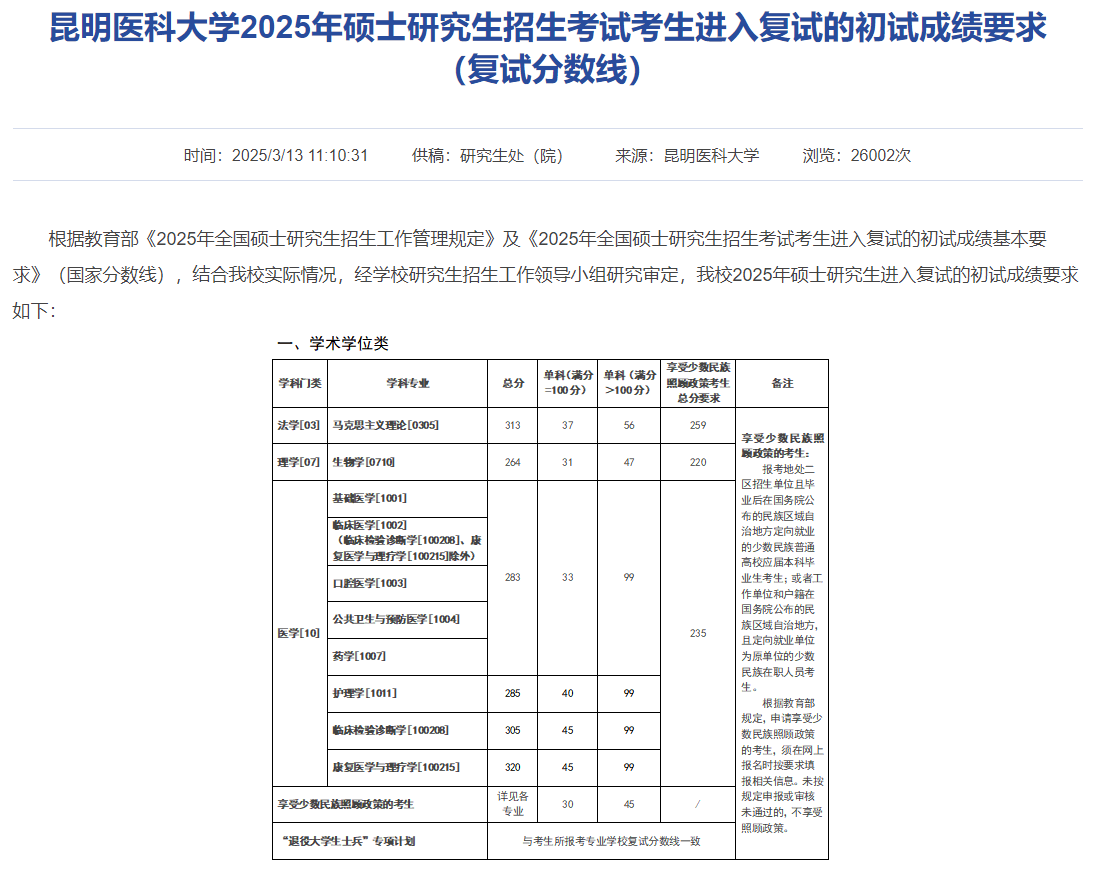Screen dimensions: 1100x869
Task: Click the 30 score in minority policy row
Action: 568,805
